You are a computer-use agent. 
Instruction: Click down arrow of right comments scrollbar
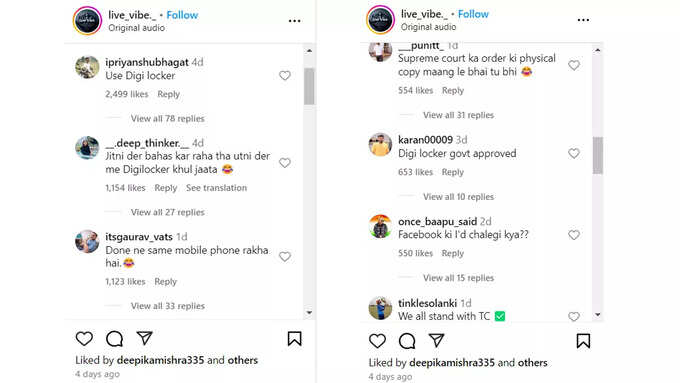(x=598, y=314)
